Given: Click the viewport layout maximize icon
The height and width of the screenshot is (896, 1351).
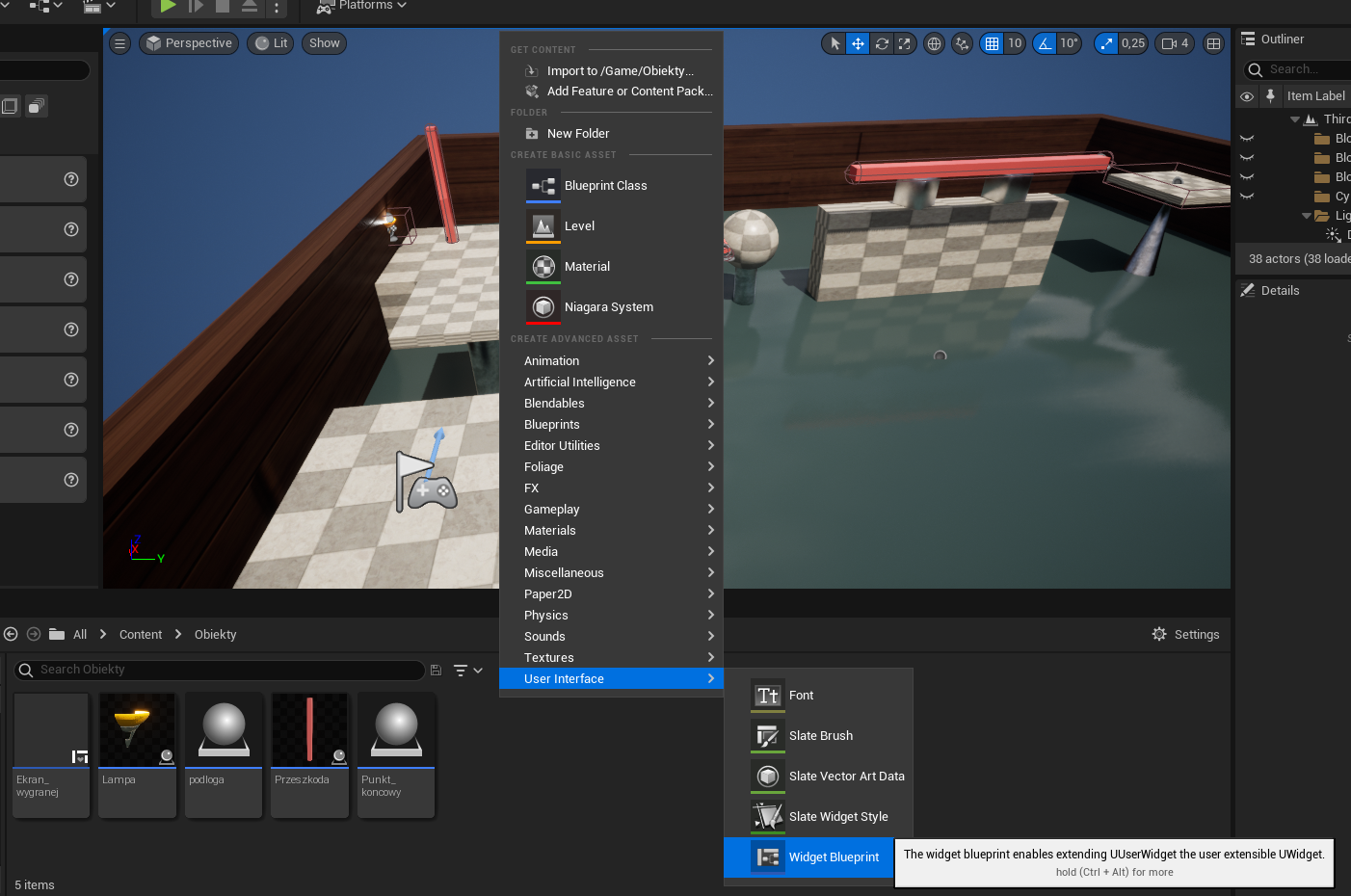Looking at the screenshot, I should tap(1213, 43).
